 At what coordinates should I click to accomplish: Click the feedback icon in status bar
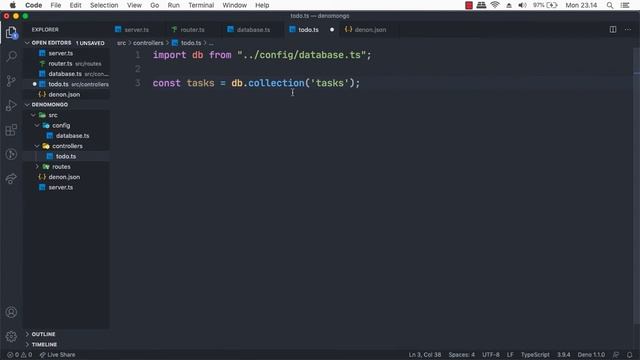click(616, 355)
